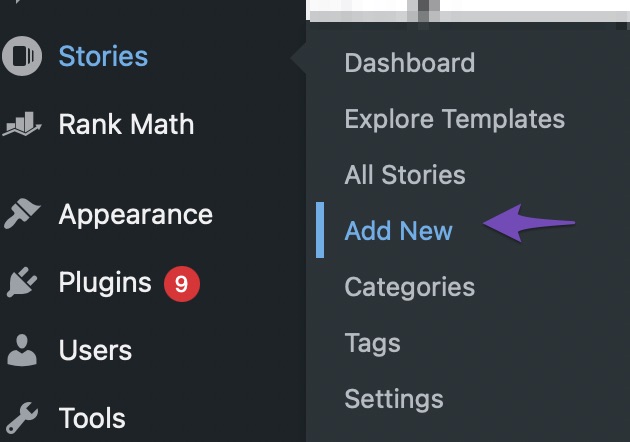The image size is (630, 442).
Task: Open Stories Settings submenu item
Action: click(394, 399)
